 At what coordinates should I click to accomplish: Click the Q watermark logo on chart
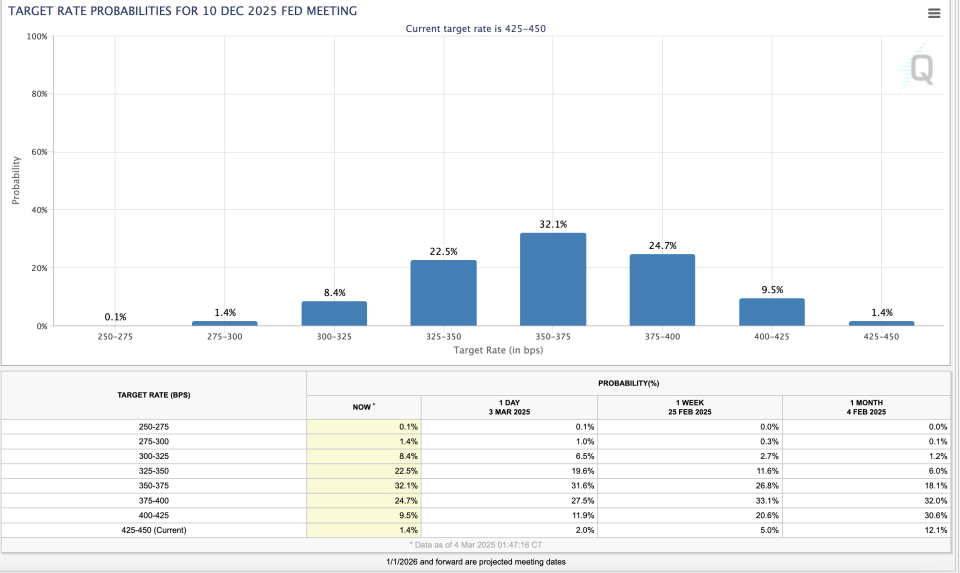click(919, 69)
